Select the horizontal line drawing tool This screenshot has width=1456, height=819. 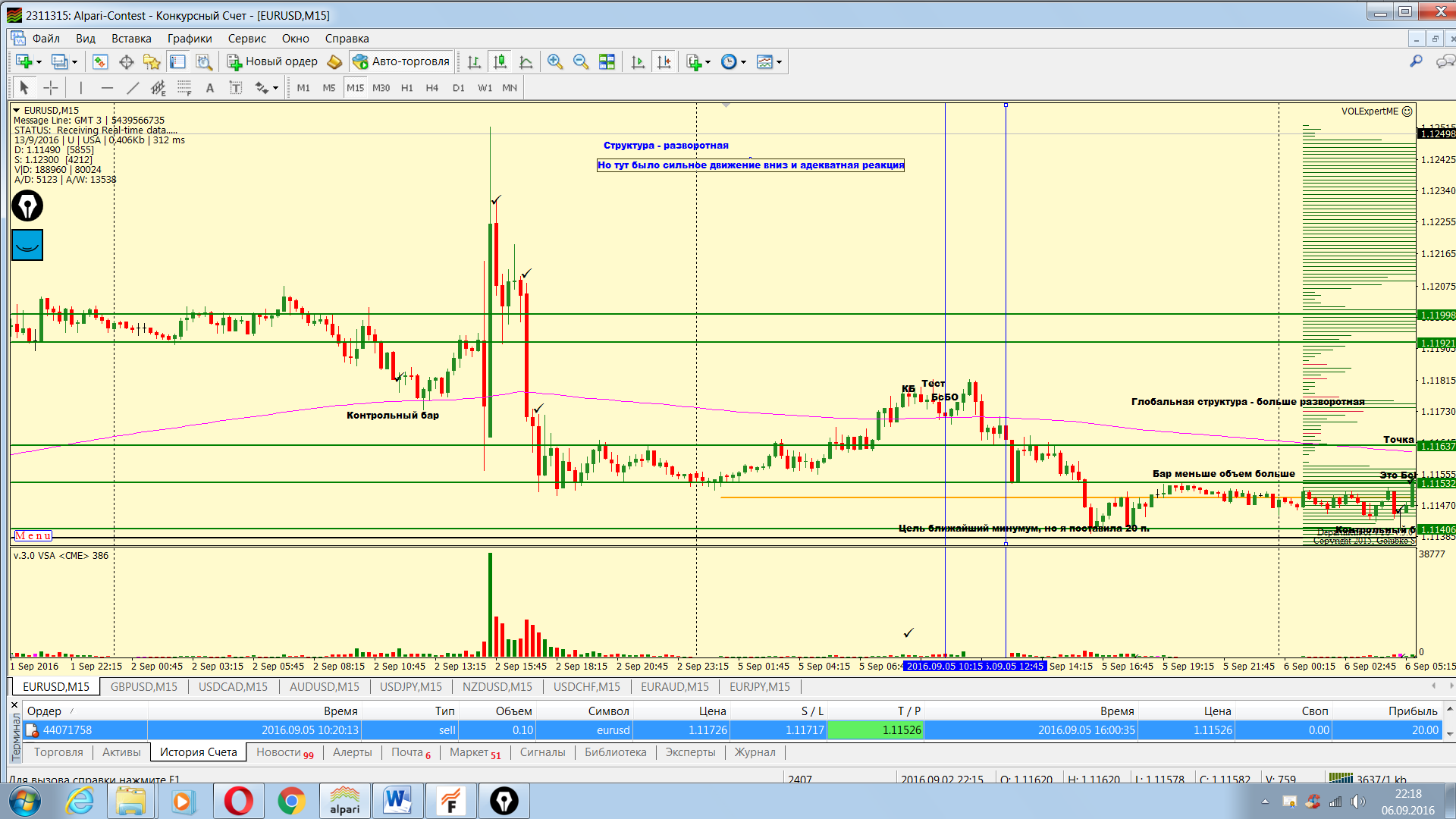(107, 88)
